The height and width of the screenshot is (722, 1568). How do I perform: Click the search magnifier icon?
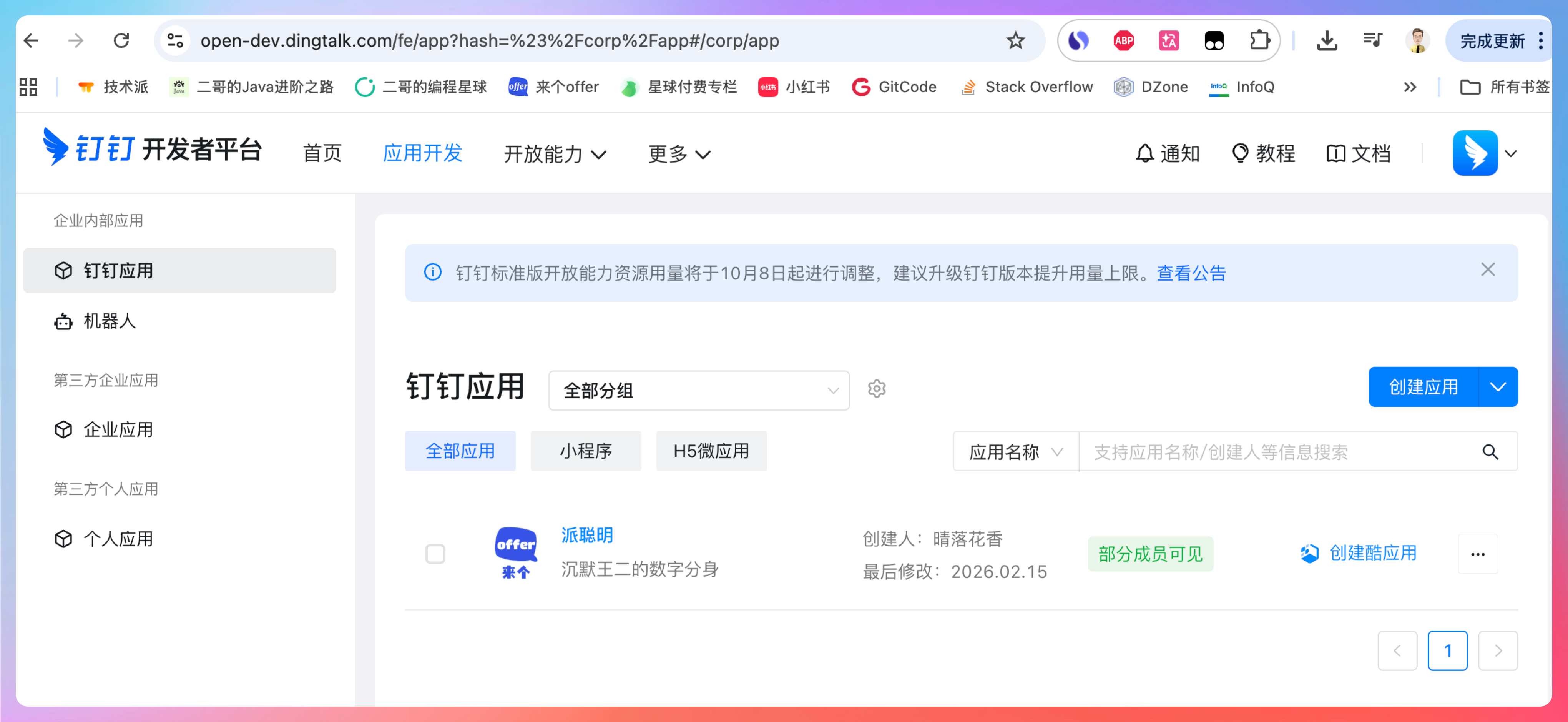pyautogui.click(x=1490, y=452)
